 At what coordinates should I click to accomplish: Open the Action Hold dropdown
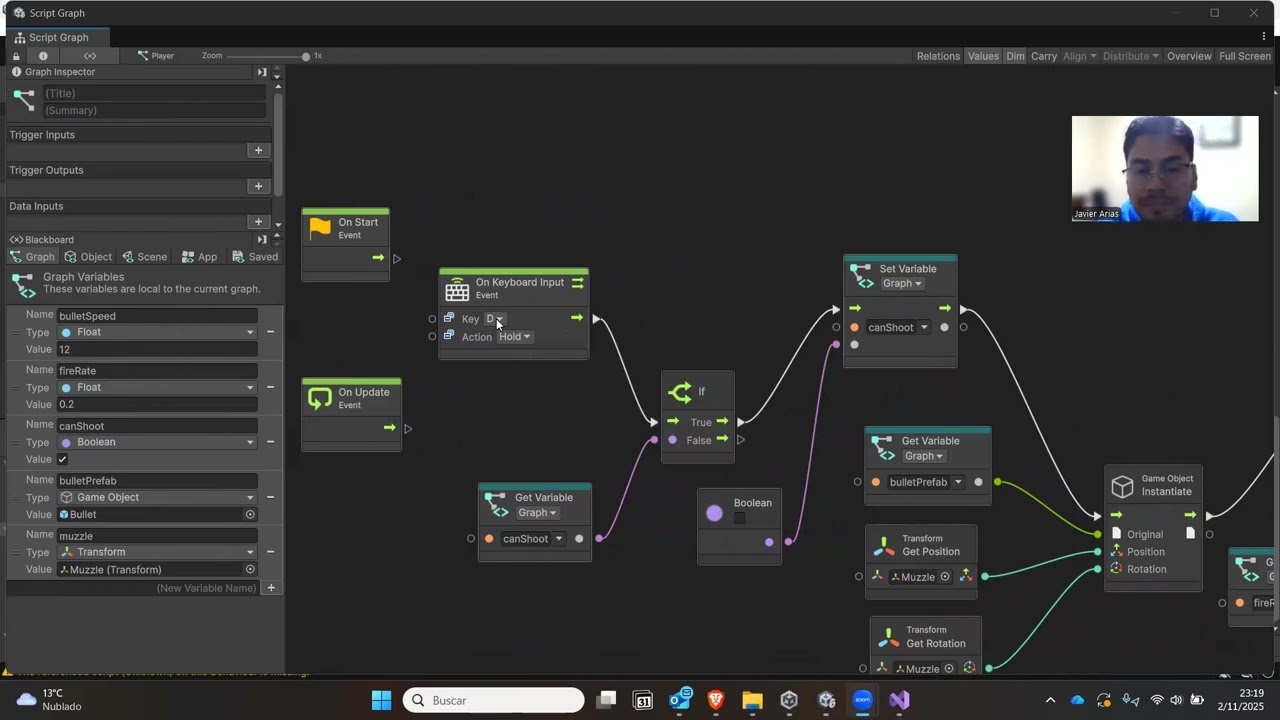tap(515, 337)
